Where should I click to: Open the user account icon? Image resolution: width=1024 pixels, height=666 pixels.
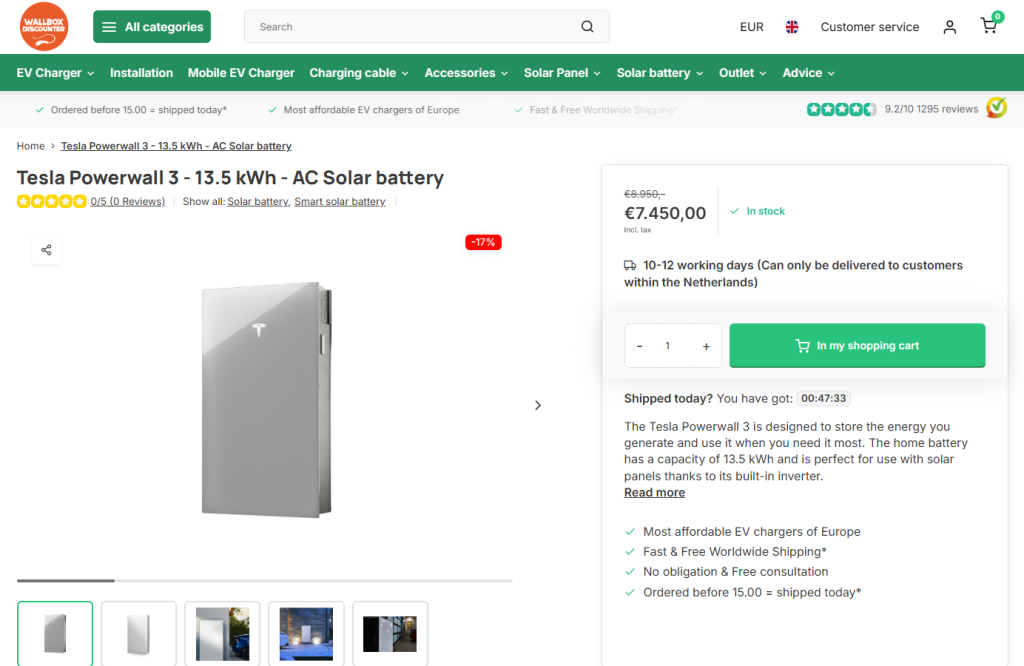[950, 27]
